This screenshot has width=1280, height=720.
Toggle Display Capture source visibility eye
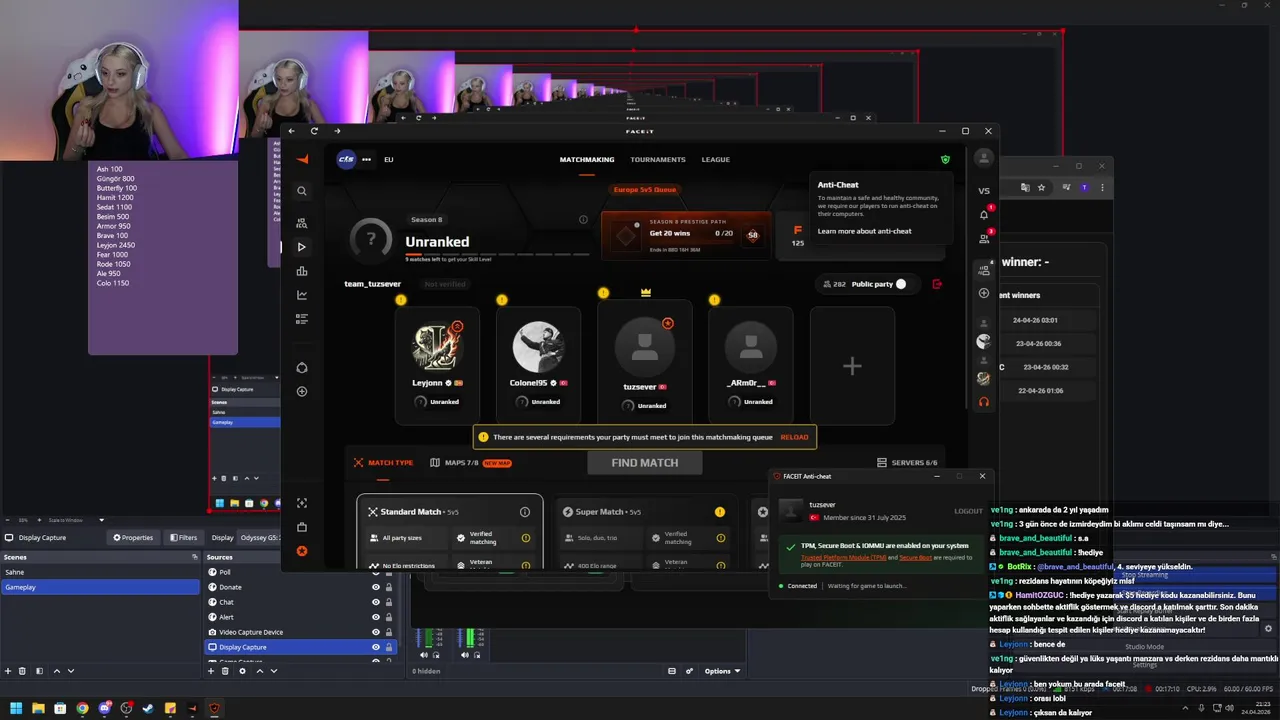(376, 647)
